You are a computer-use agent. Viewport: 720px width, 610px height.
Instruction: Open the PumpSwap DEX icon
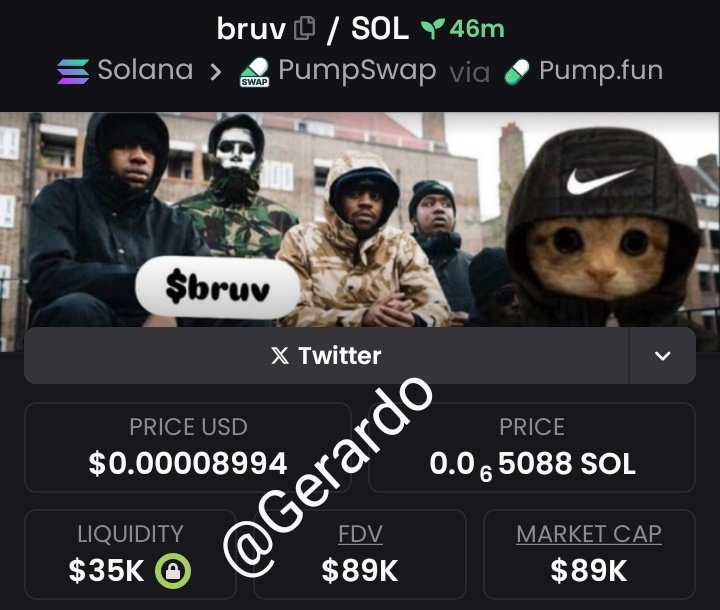255,72
